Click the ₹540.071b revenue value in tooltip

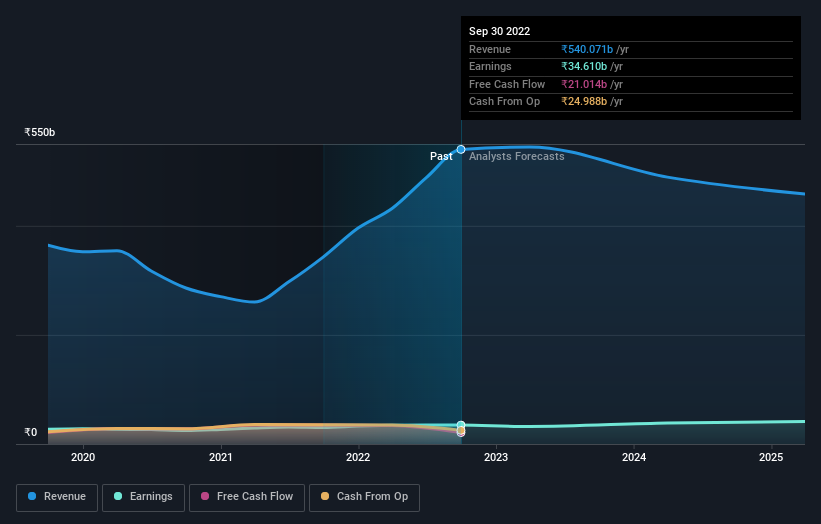coord(587,49)
